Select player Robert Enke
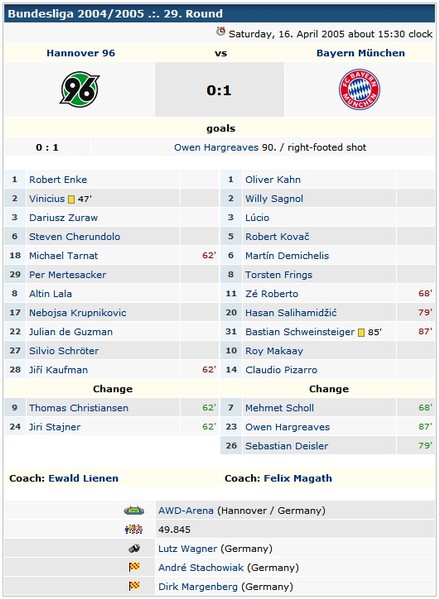Image resolution: width=439 pixels, height=599 pixels. tap(58, 180)
